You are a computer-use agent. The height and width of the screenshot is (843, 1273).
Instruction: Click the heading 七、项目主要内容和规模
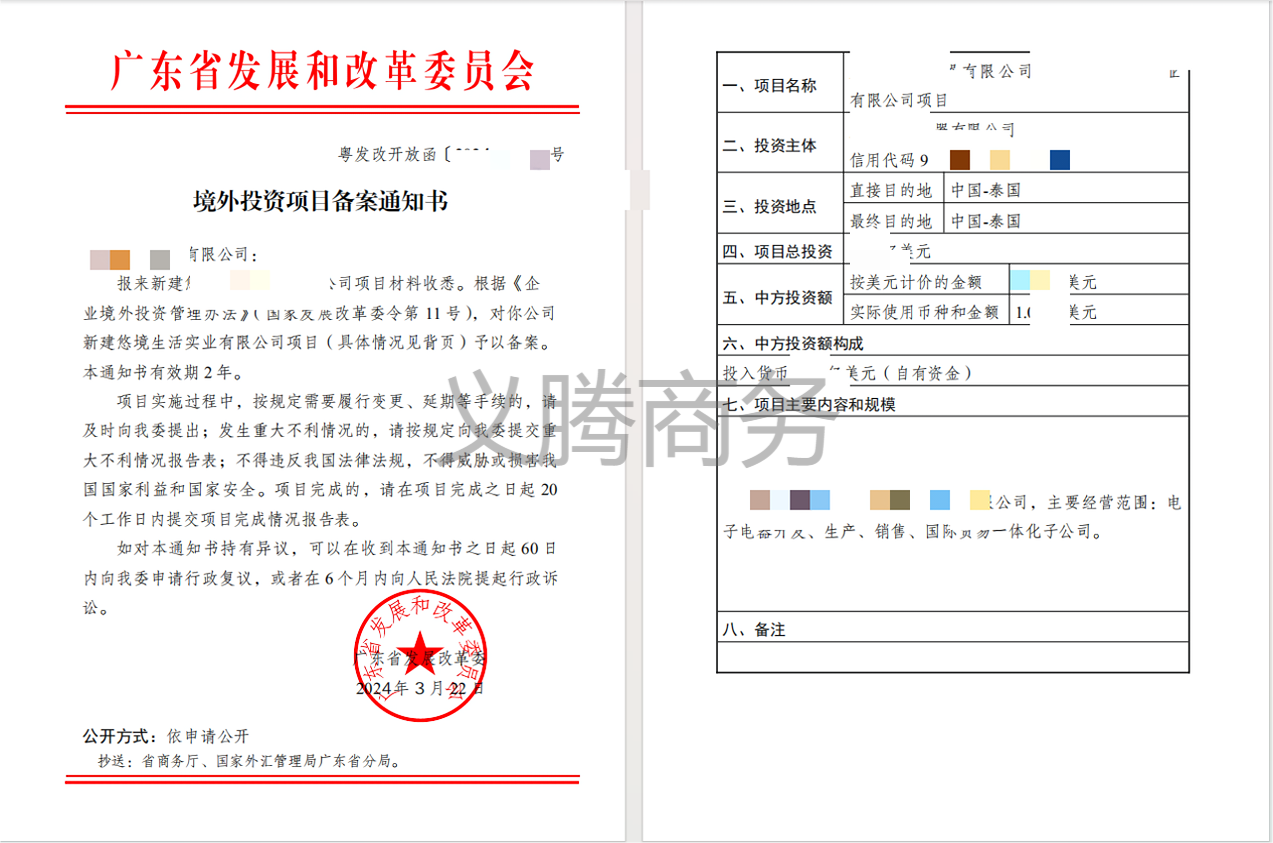coord(808,405)
